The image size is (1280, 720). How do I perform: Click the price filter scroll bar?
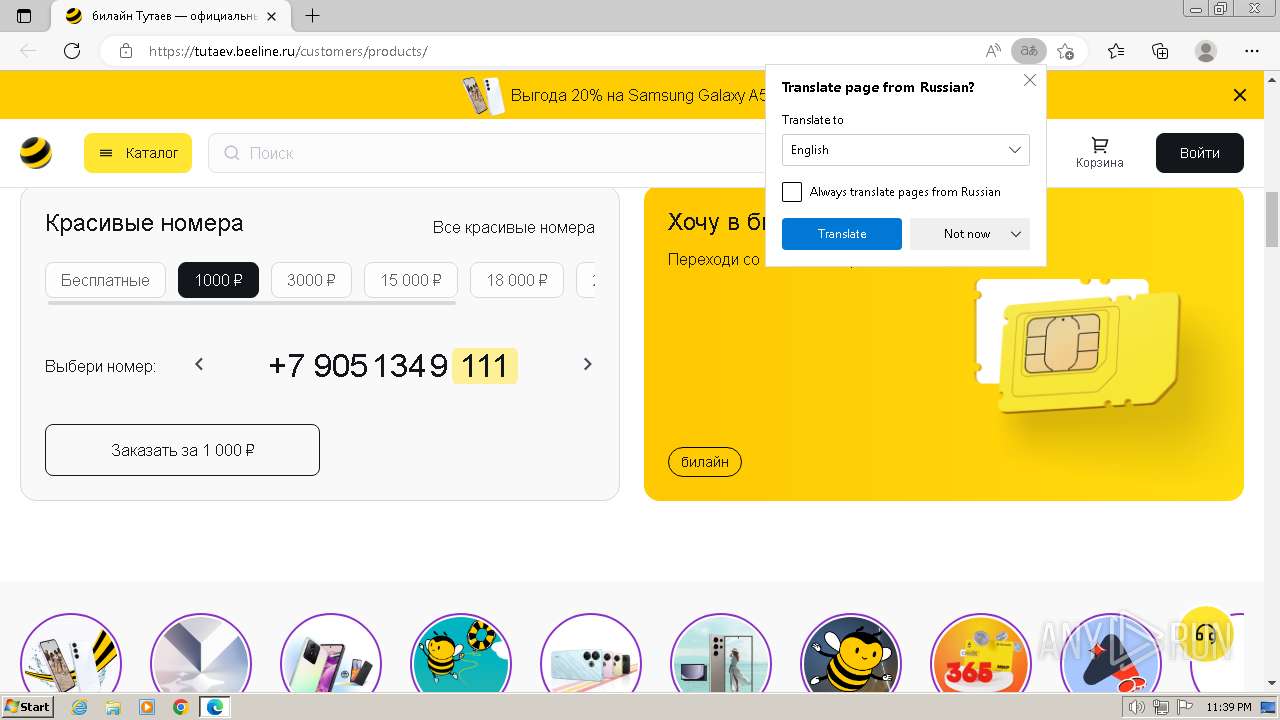coord(252,302)
